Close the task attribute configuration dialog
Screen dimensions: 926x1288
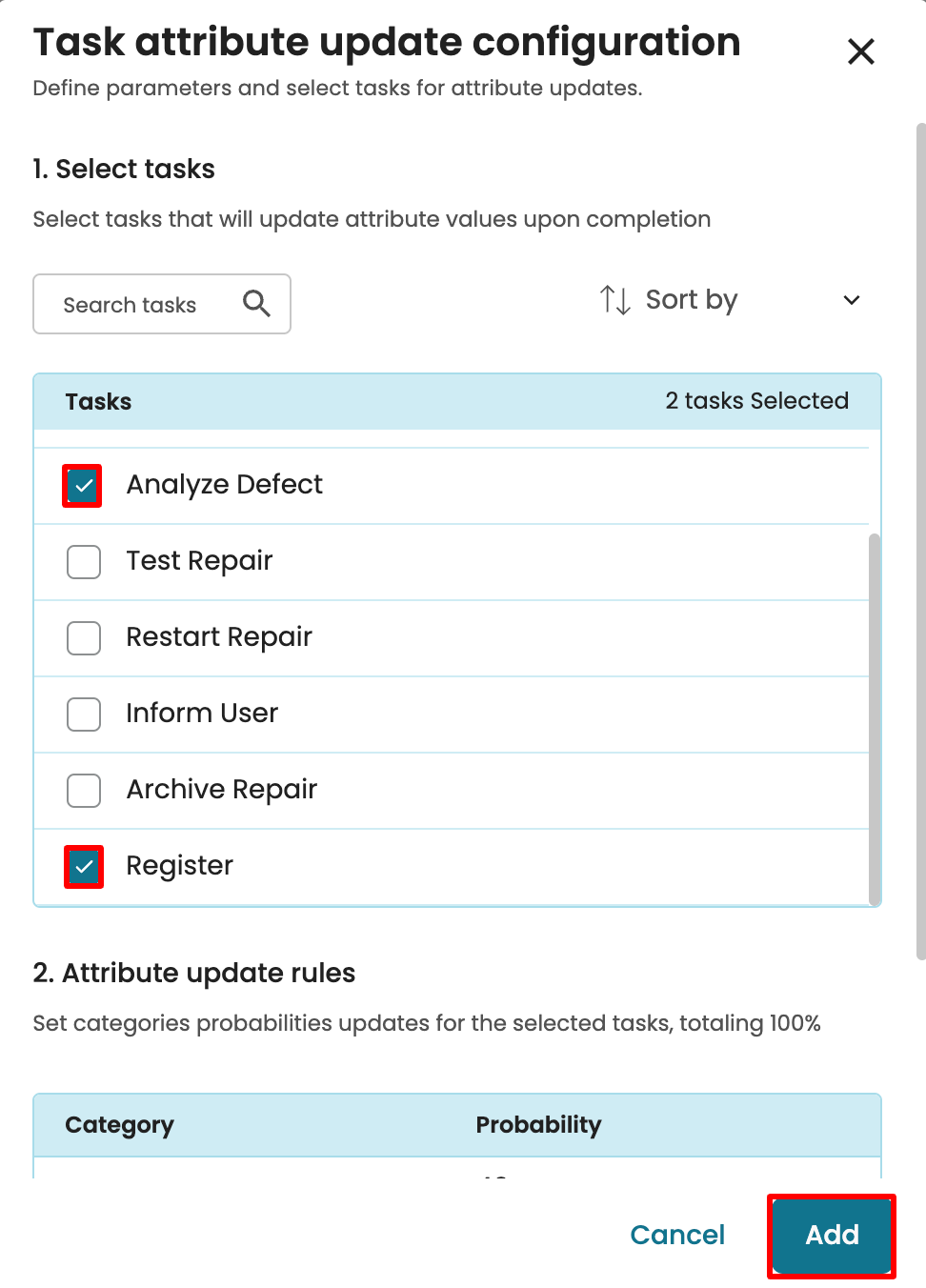click(860, 51)
